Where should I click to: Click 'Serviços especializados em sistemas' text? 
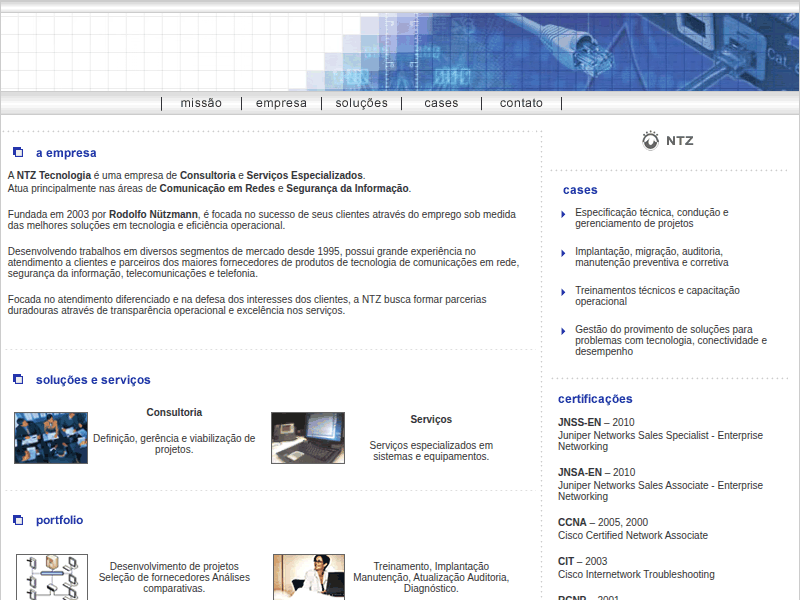[431, 451]
